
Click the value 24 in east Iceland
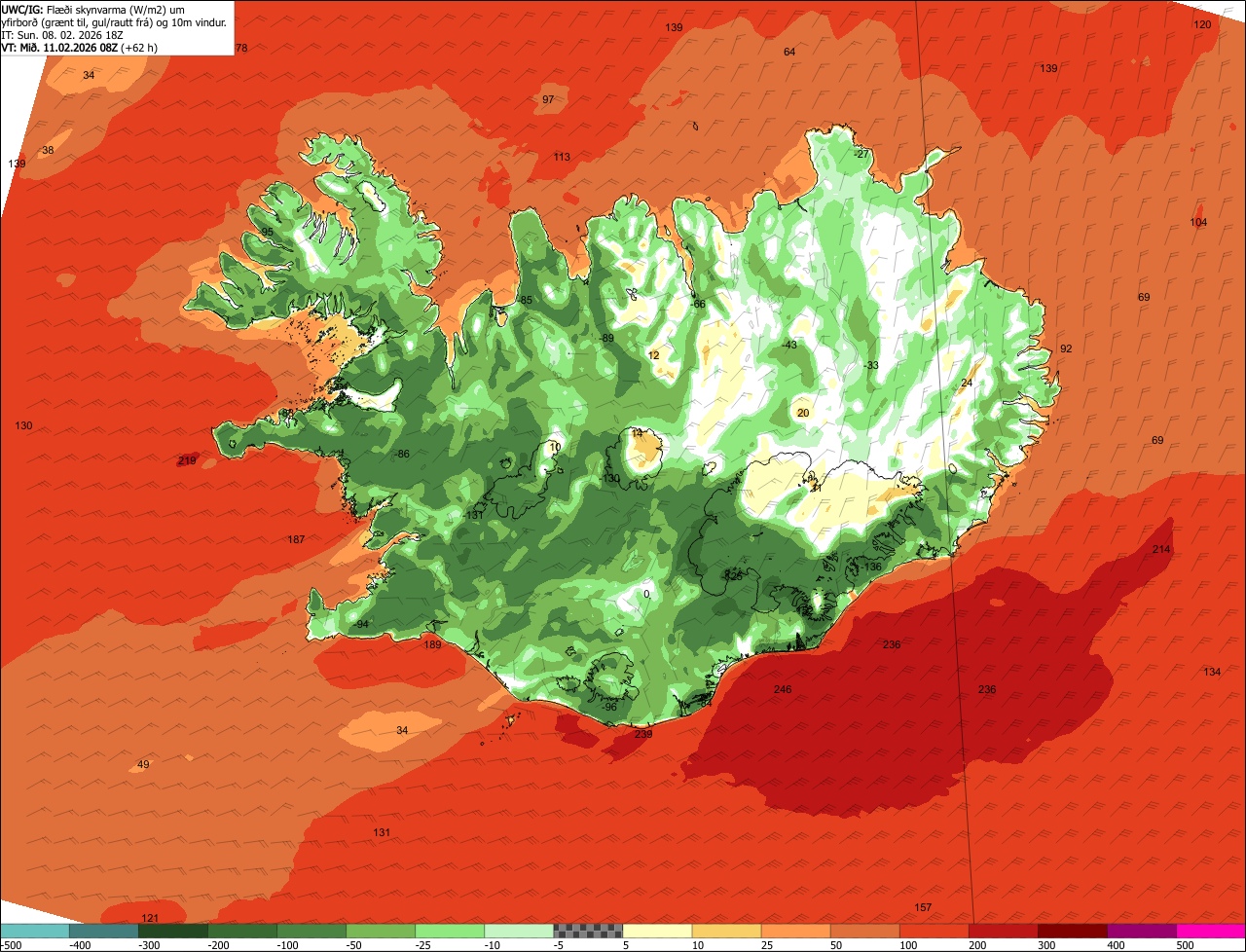(x=967, y=384)
